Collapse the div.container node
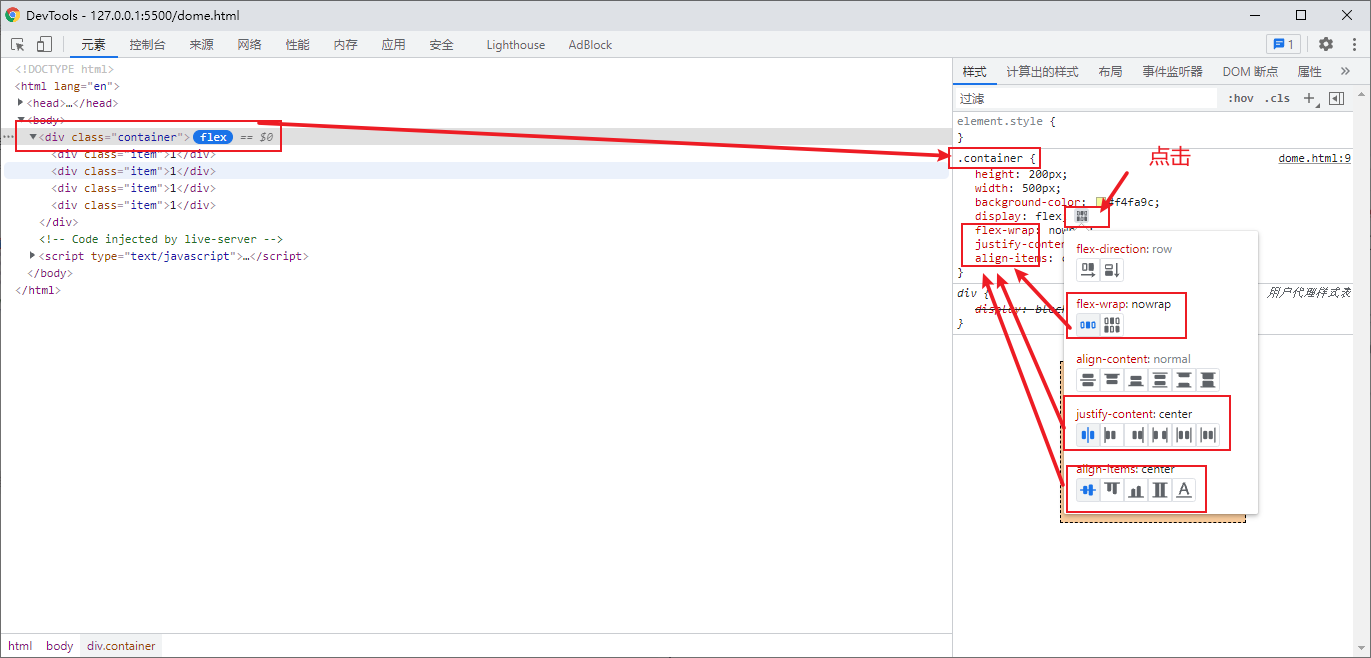 pyautogui.click(x=33, y=137)
